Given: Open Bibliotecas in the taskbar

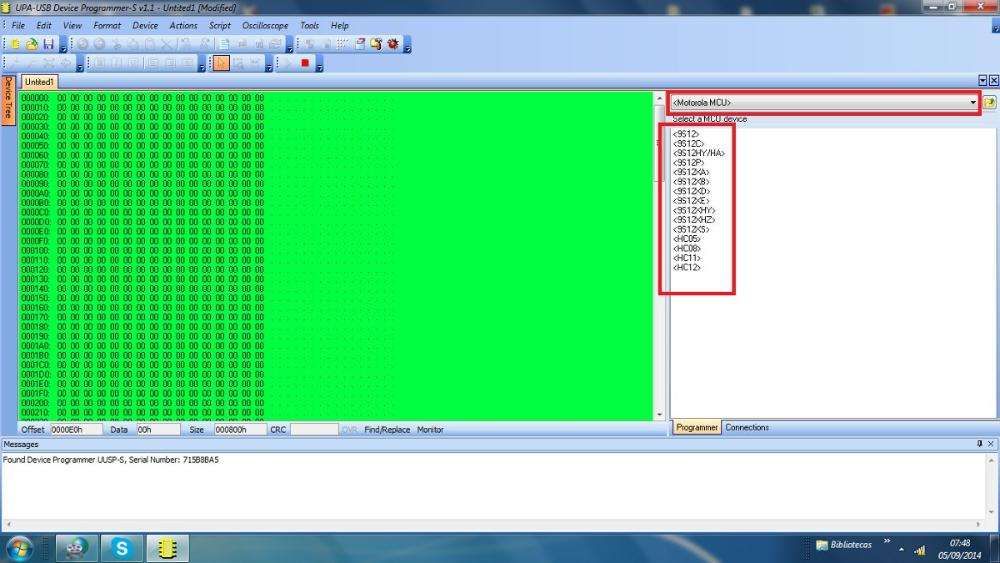Looking at the screenshot, I should tap(844, 545).
